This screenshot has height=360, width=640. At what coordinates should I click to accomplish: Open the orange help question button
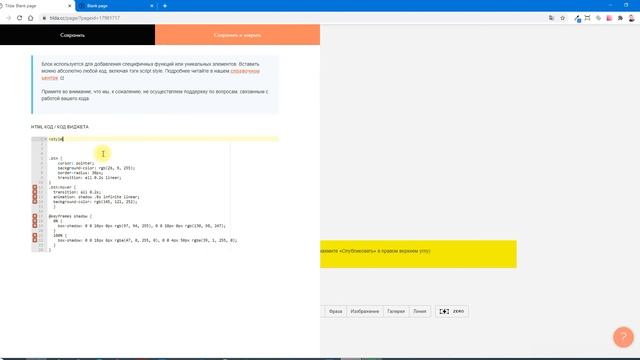(623, 337)
